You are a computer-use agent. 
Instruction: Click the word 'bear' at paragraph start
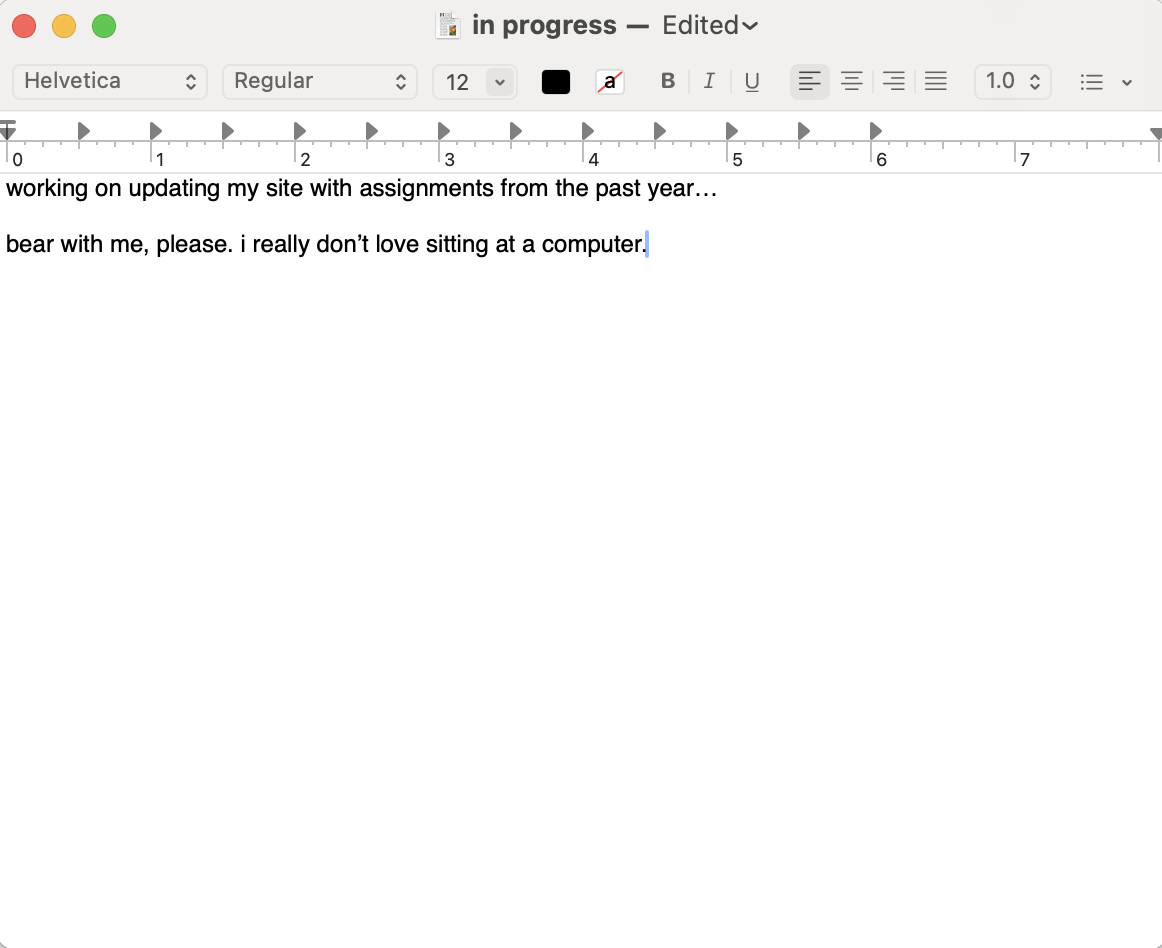[x=30, y=245]
